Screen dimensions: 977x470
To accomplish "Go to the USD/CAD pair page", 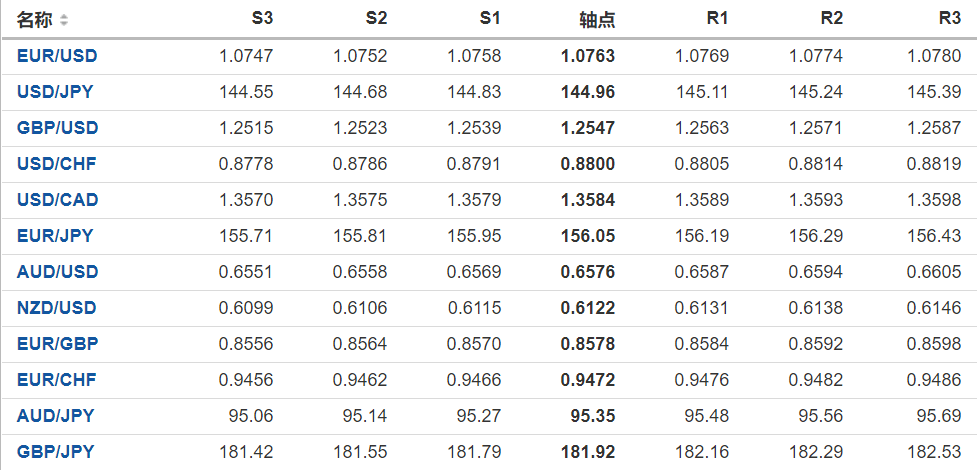I will point(57,200).
